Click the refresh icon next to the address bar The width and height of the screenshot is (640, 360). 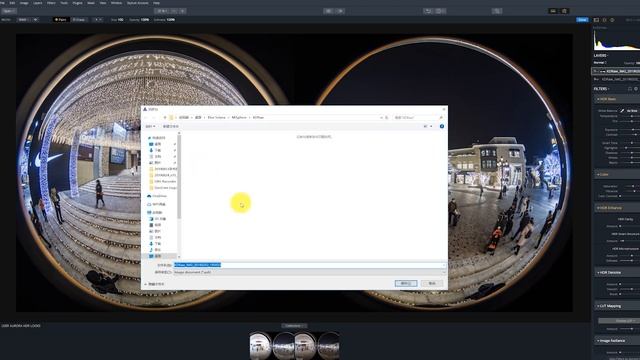coord(387,118)
